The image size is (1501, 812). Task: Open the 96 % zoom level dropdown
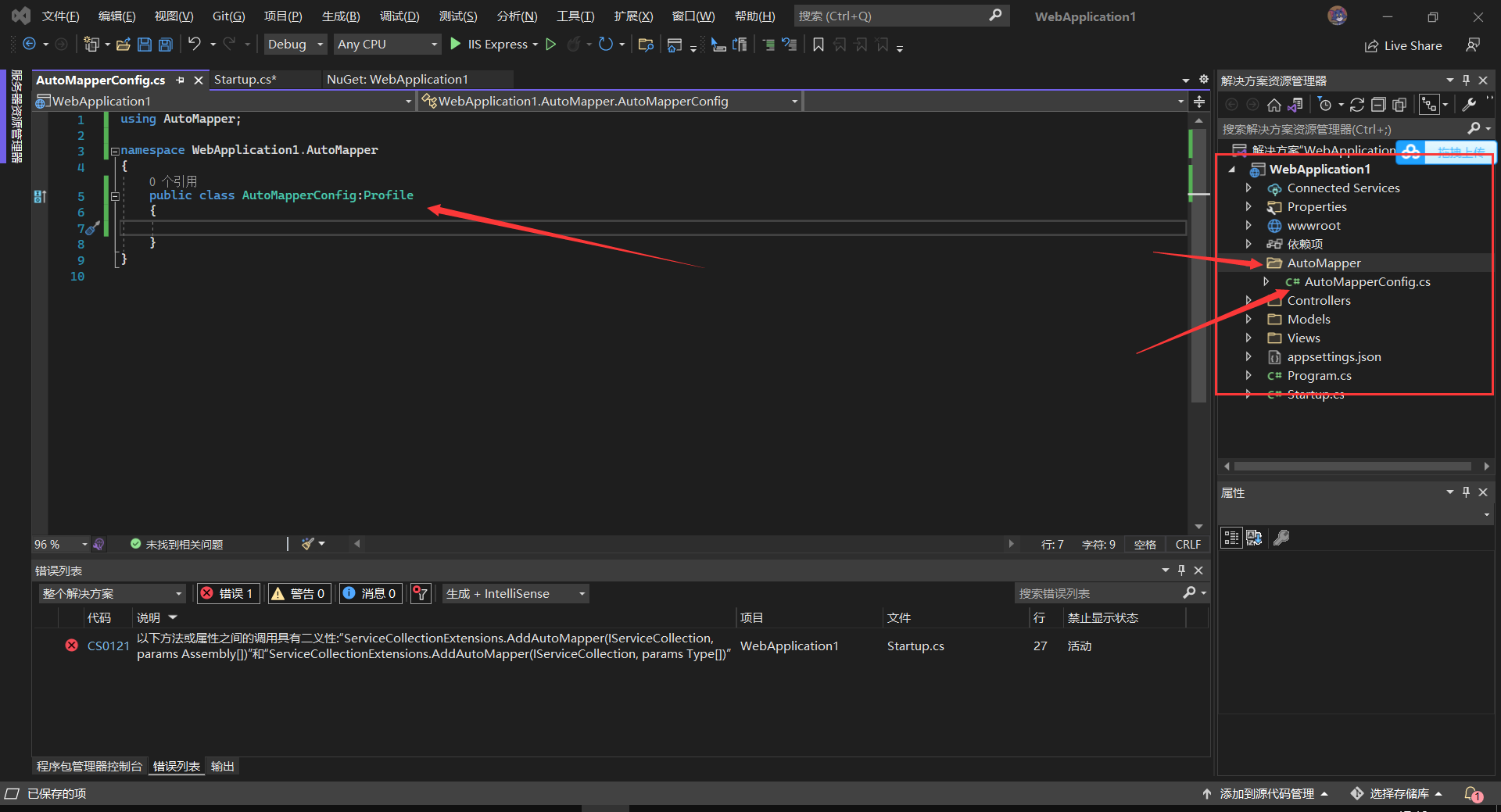61,545
